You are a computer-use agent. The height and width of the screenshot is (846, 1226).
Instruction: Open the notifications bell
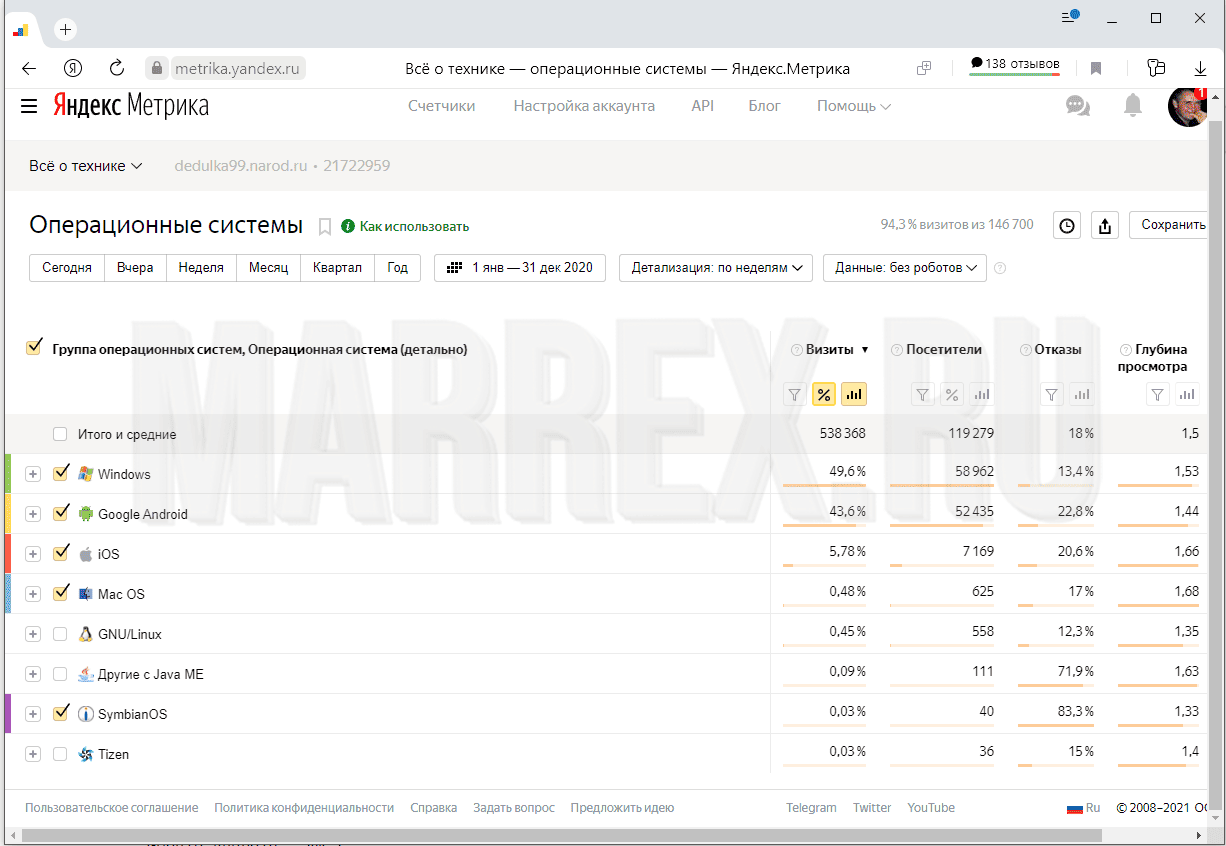1132,106
